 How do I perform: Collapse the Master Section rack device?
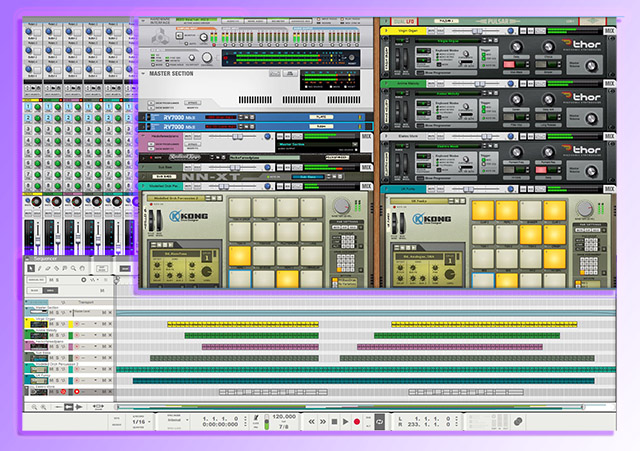(143, 73)
